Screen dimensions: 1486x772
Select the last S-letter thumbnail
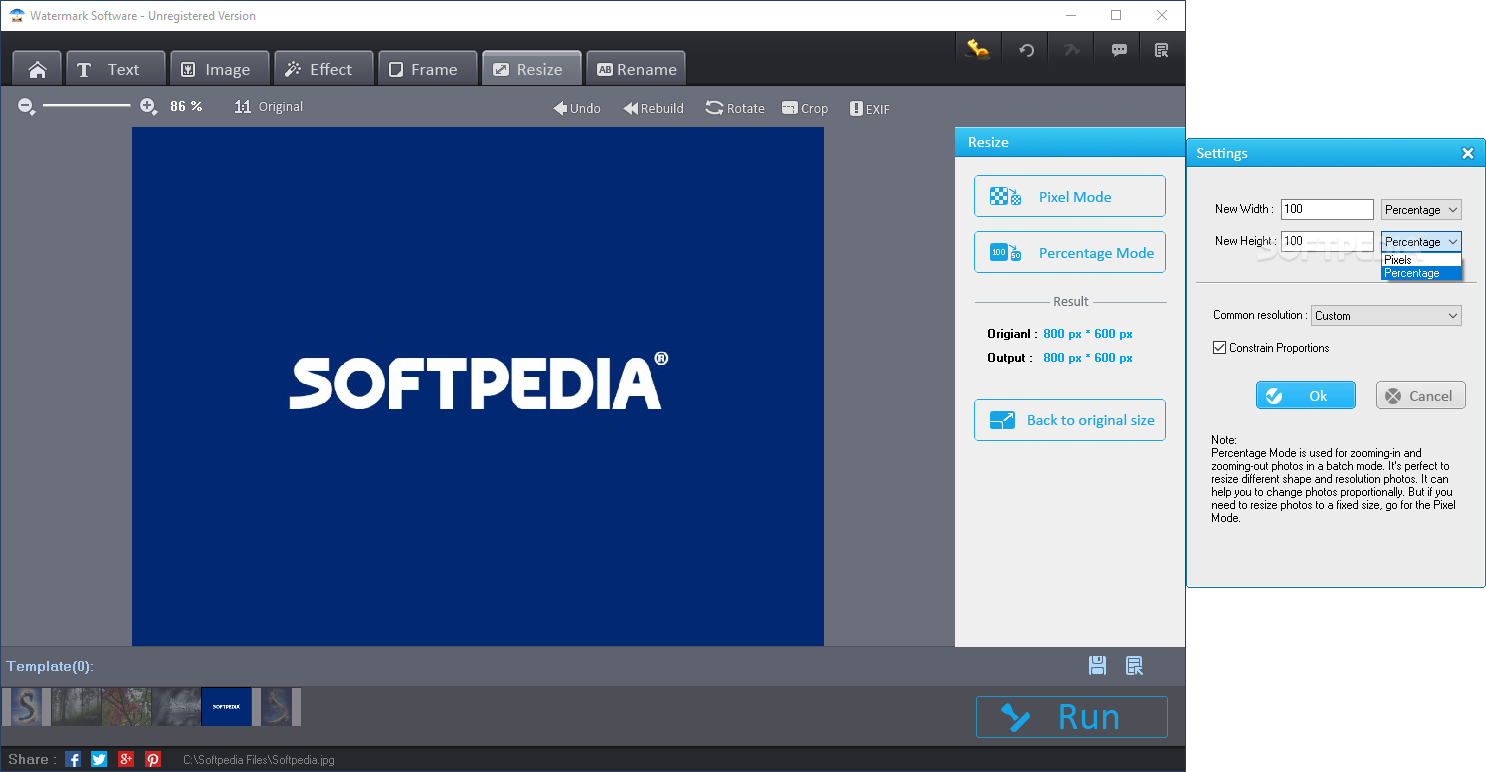[x=277, y=706]
